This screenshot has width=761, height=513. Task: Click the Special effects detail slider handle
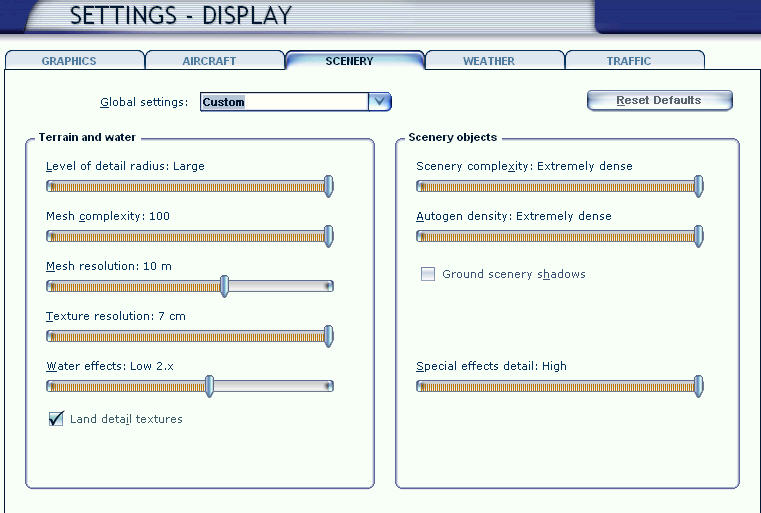coord(698,386)
